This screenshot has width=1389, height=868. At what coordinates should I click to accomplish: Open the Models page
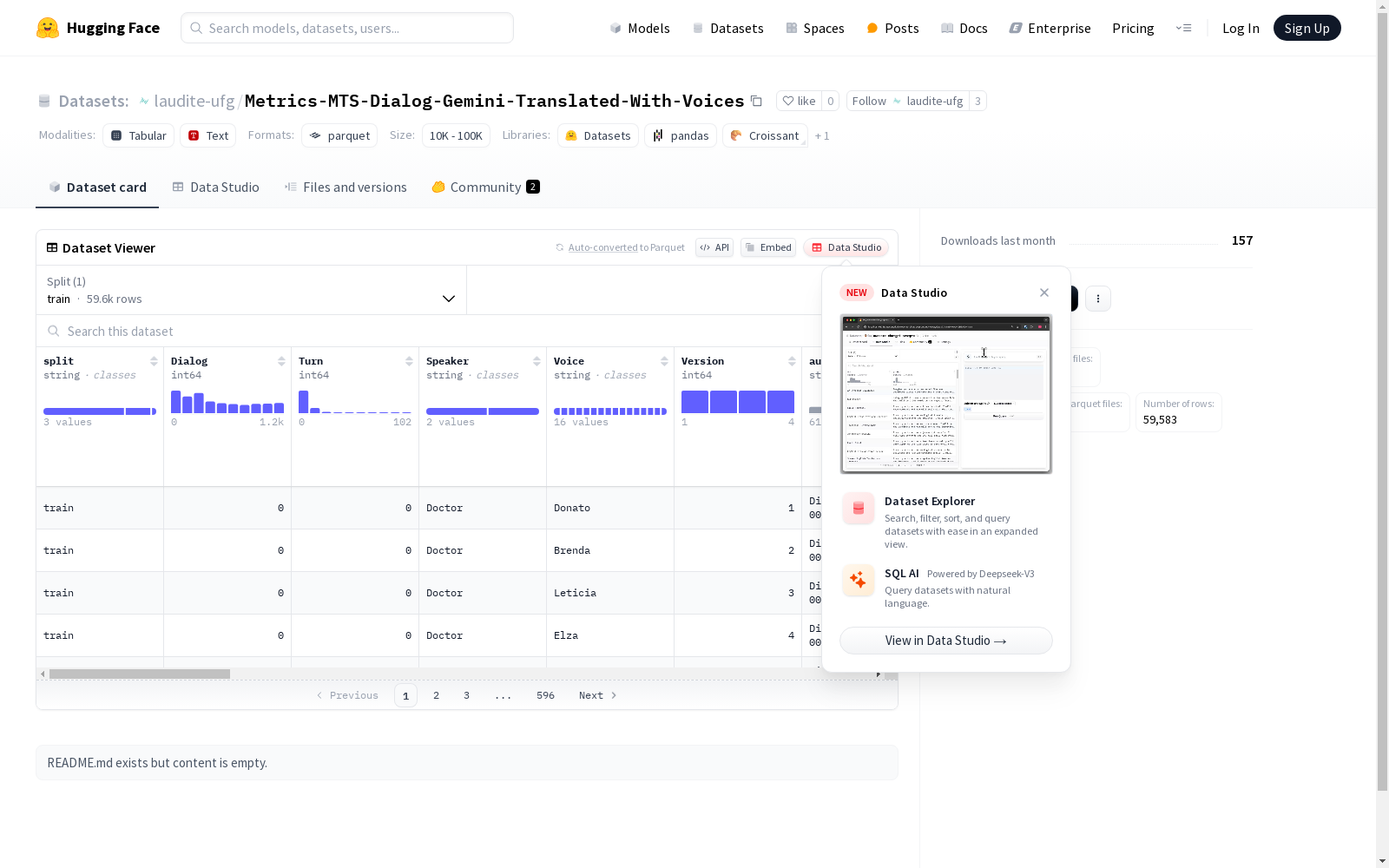(x=640, y=28)
